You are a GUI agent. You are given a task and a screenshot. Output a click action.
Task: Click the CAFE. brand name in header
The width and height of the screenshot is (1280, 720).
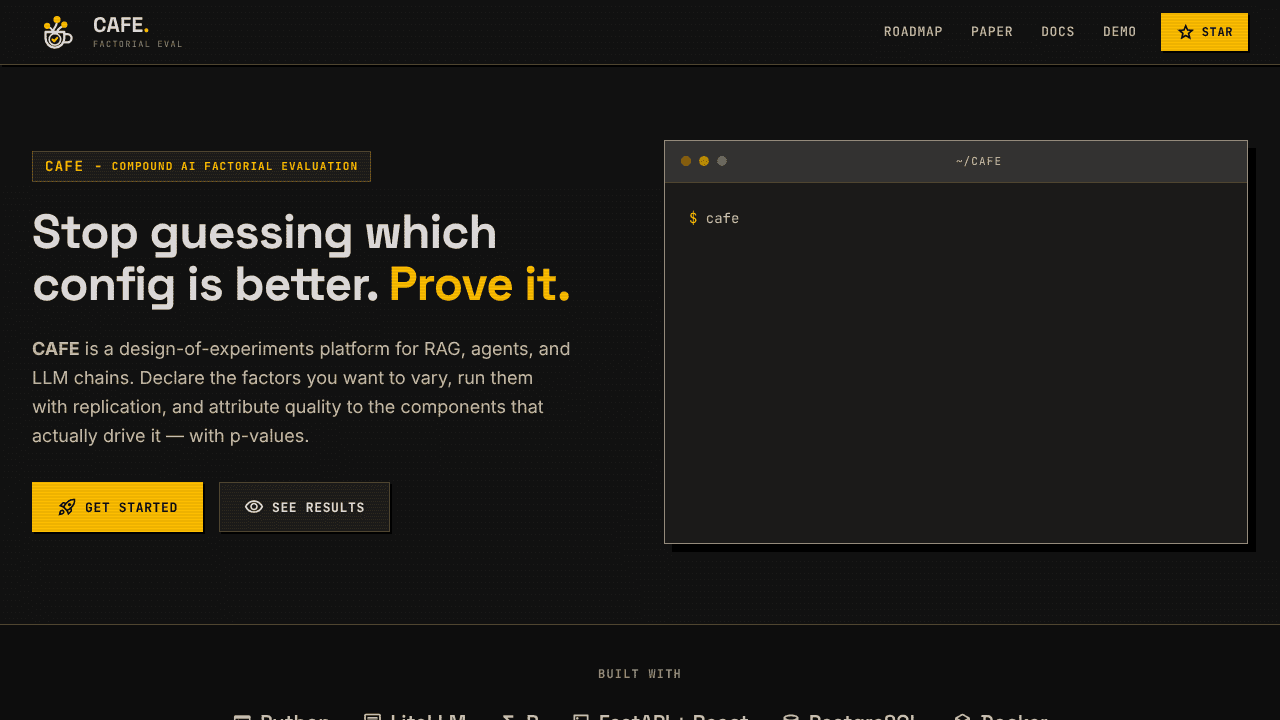tap(121, 25)
